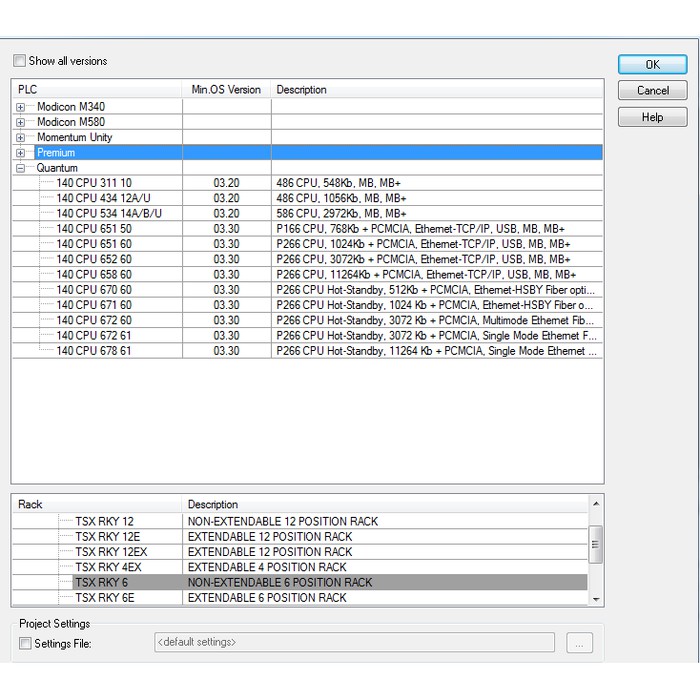The height and width of the screenshot is (700, 700).
Task: Expand the Premium PLC family
Action: [x=21, y=153]
